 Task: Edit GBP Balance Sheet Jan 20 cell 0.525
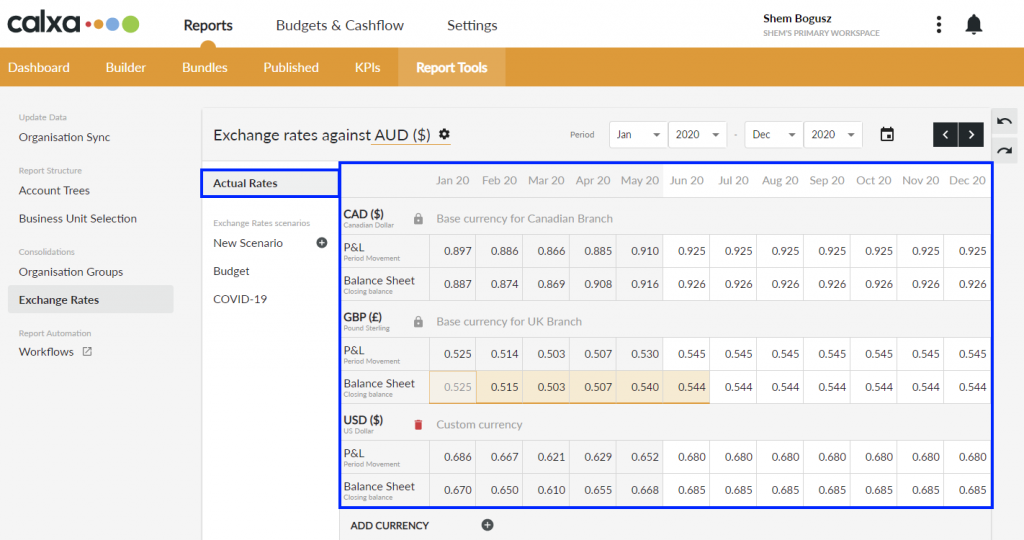coord(453,387)
